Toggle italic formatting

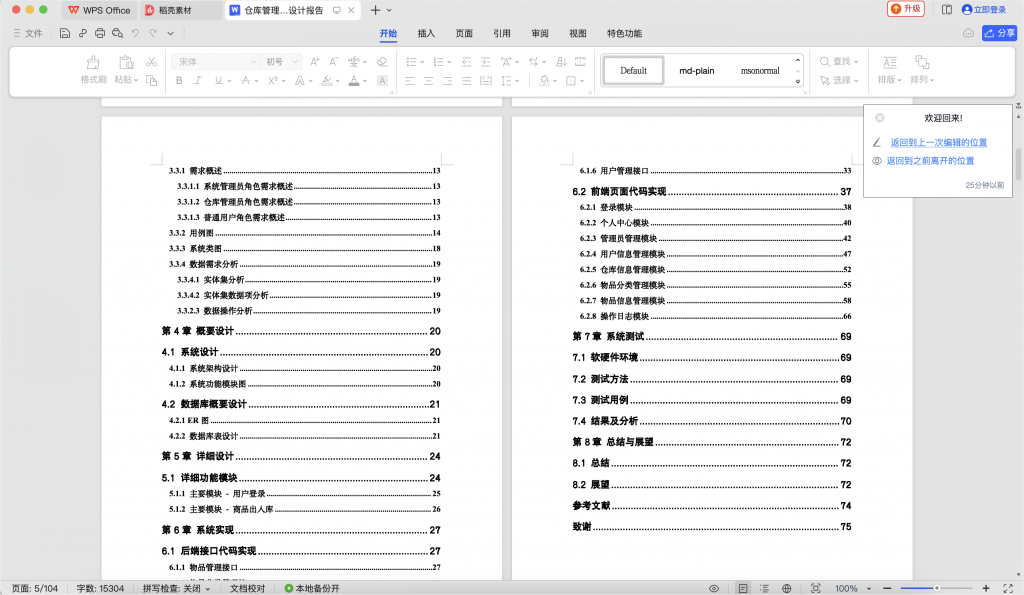(198, 80)
